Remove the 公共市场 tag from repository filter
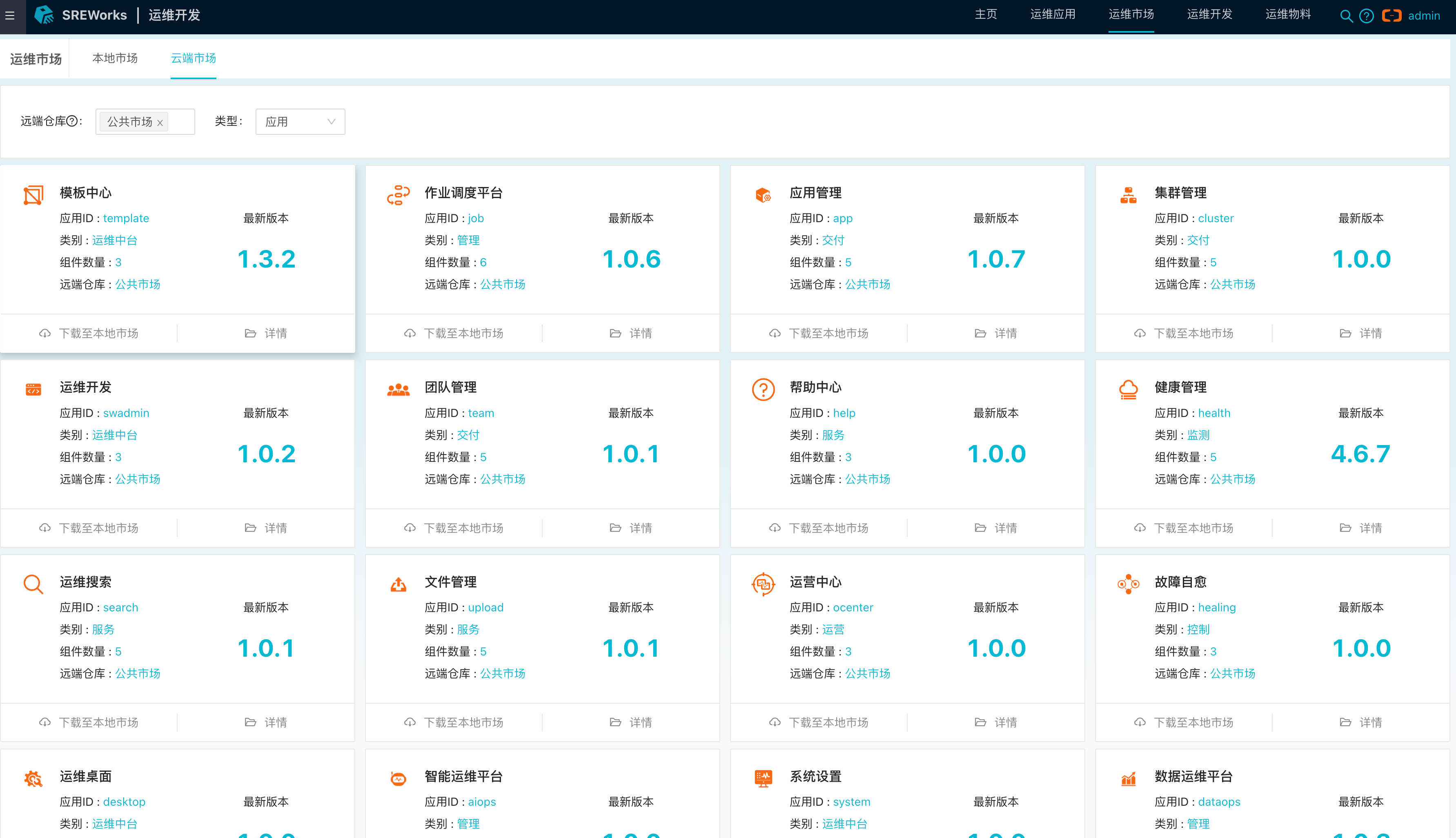 pyautogui.click(x=160, y=123)
